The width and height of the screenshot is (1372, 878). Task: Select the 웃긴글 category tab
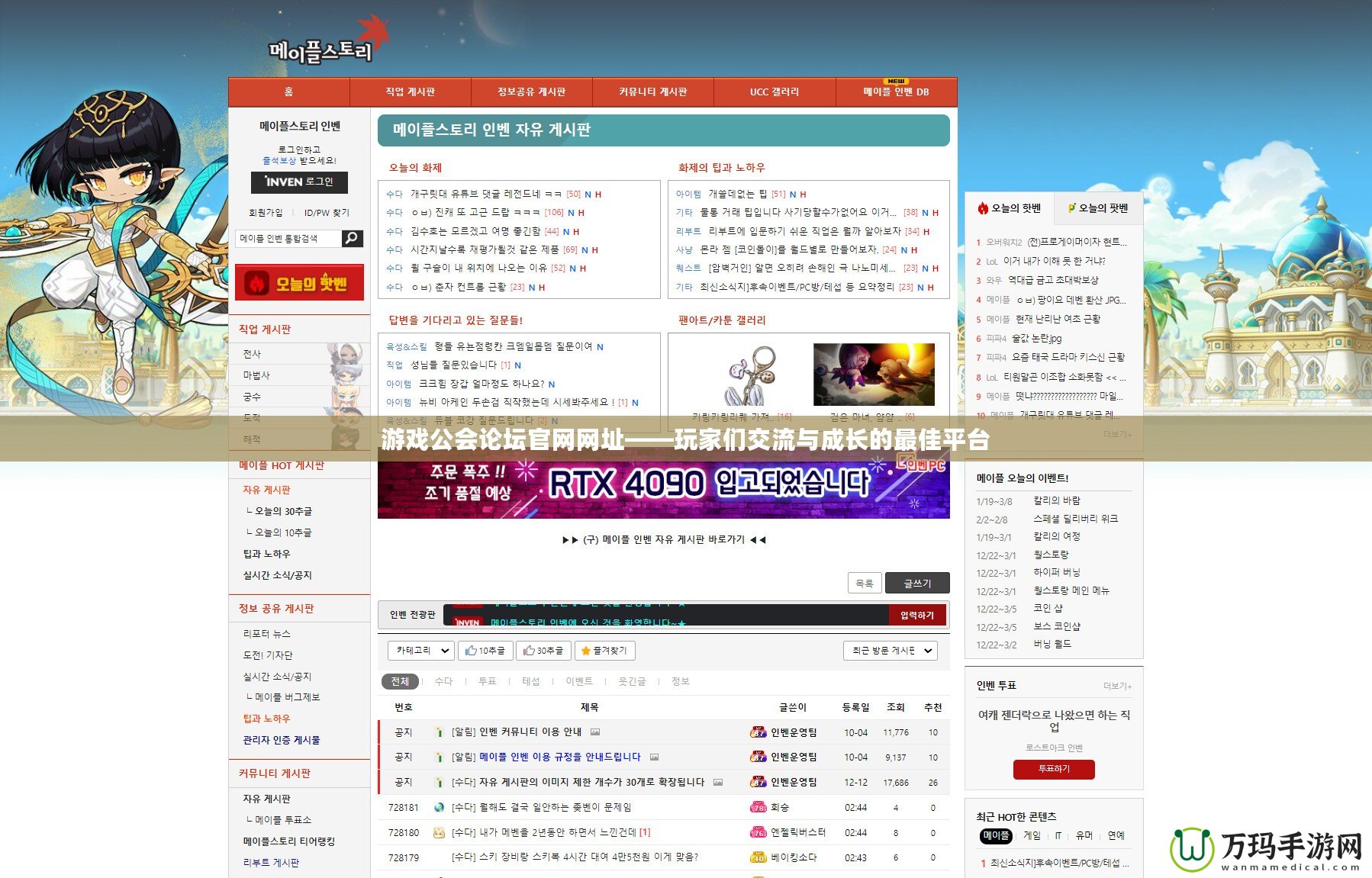click(632, 681)
